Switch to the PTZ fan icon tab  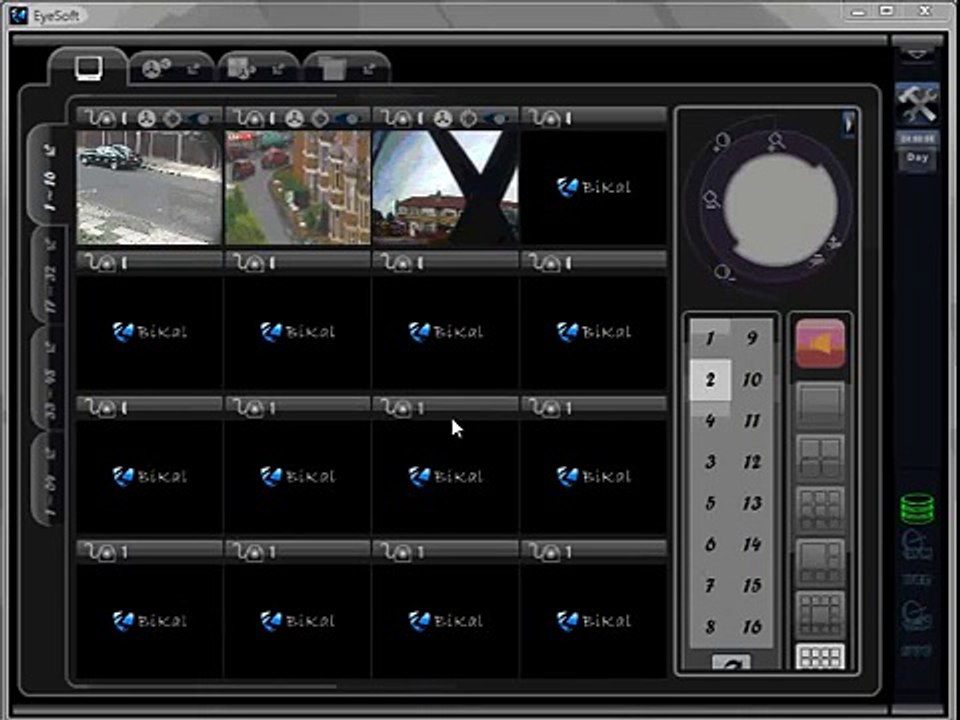pos(156,69)
